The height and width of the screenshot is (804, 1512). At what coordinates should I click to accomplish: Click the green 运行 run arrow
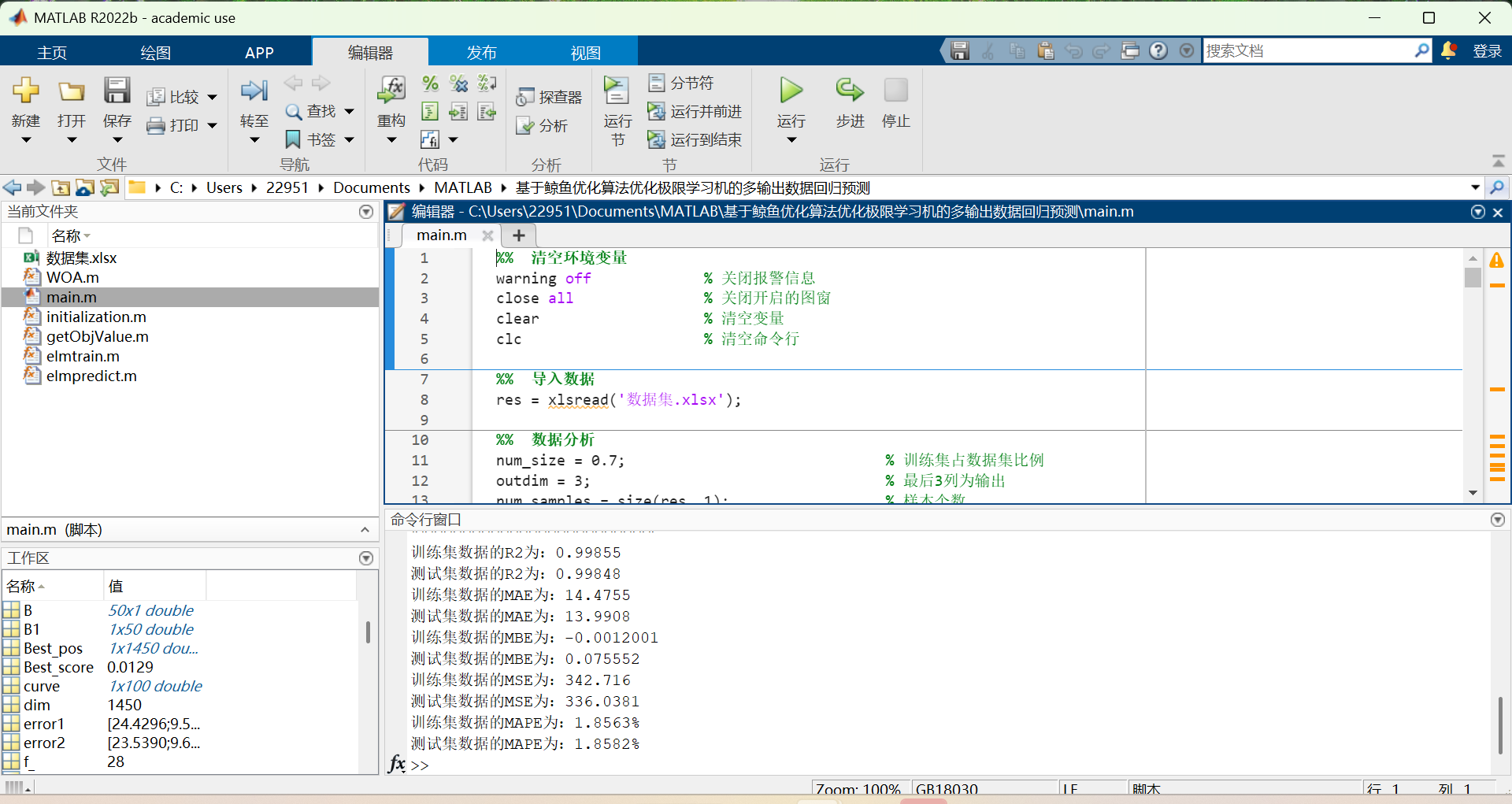[x=791, y=91]
